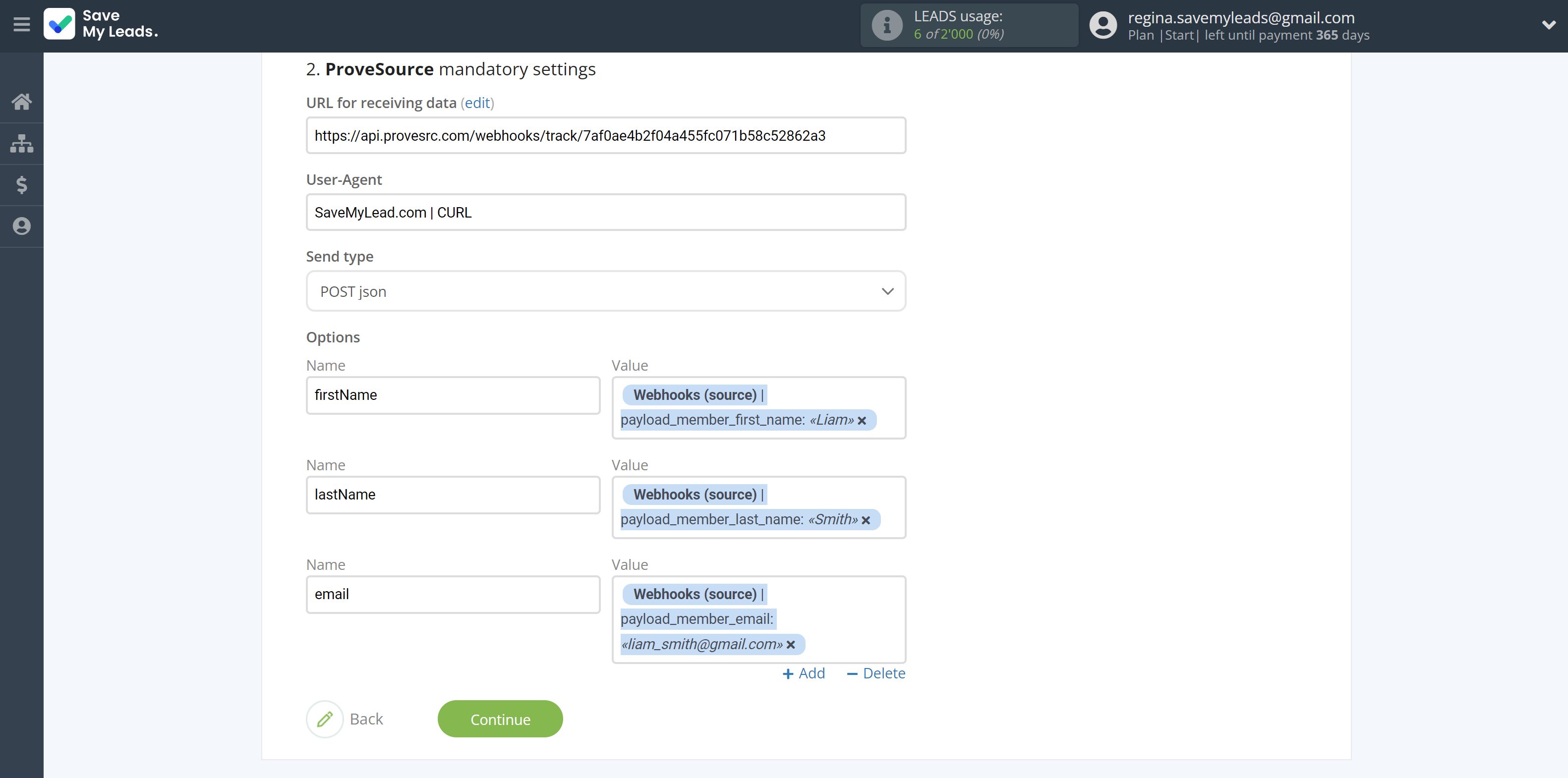This screenshot has height=778, width=1568.
Task: Open the Home sidebar icon
Action: (21, 102)
